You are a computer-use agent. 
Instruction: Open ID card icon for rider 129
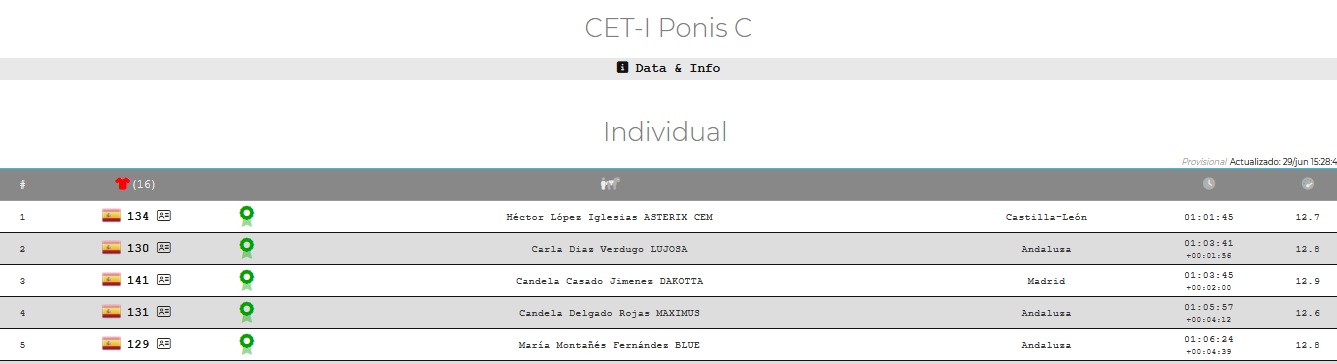tap(164, 344)
